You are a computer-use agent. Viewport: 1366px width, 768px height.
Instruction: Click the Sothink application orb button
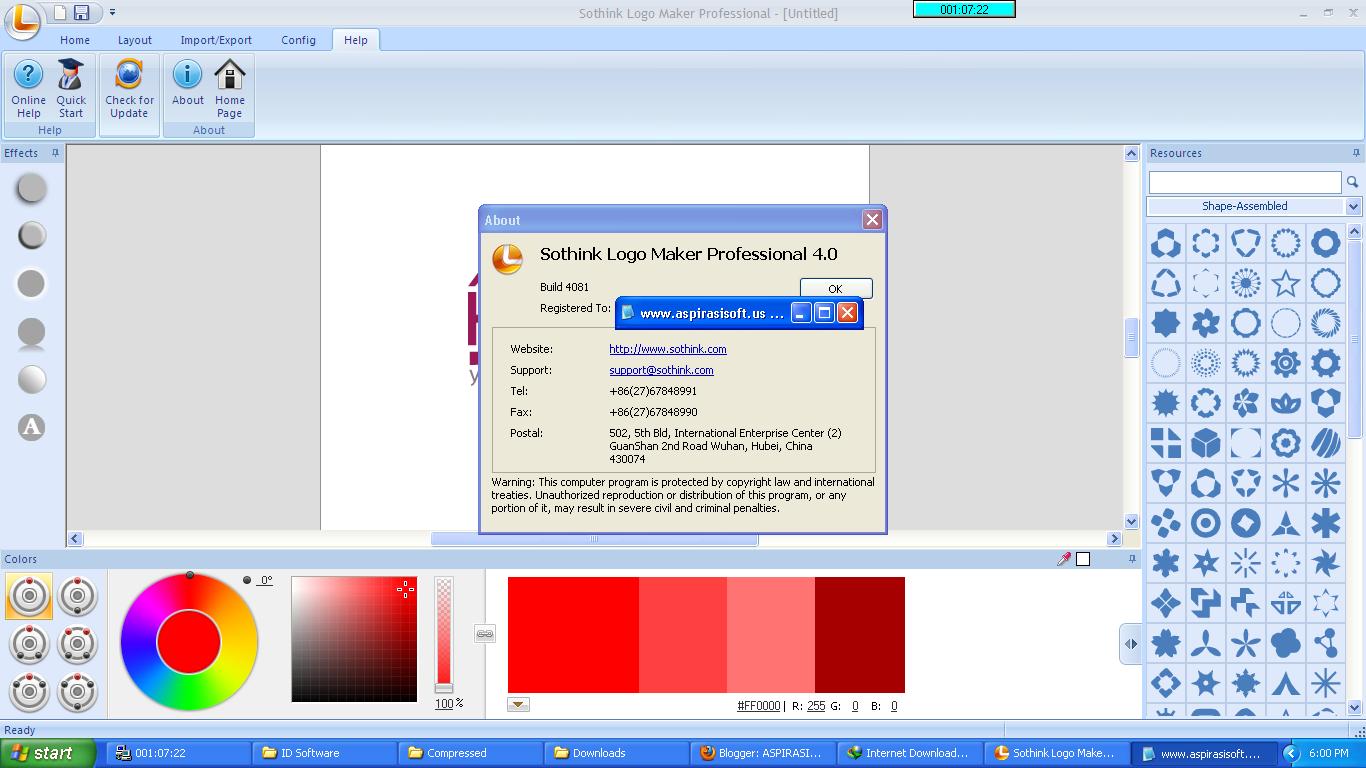coord(21,20)
